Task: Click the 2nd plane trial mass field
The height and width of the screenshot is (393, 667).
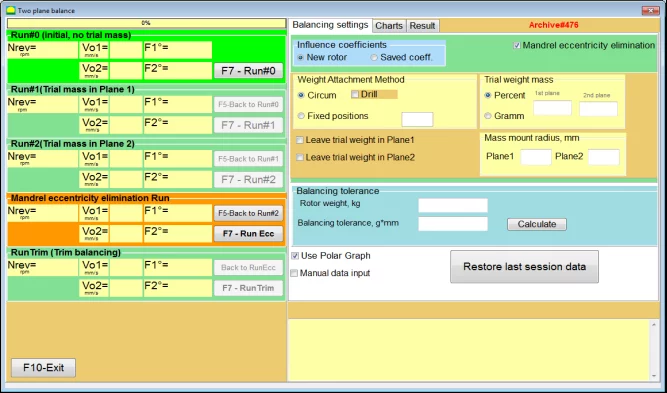Action: tap(599, 109)
